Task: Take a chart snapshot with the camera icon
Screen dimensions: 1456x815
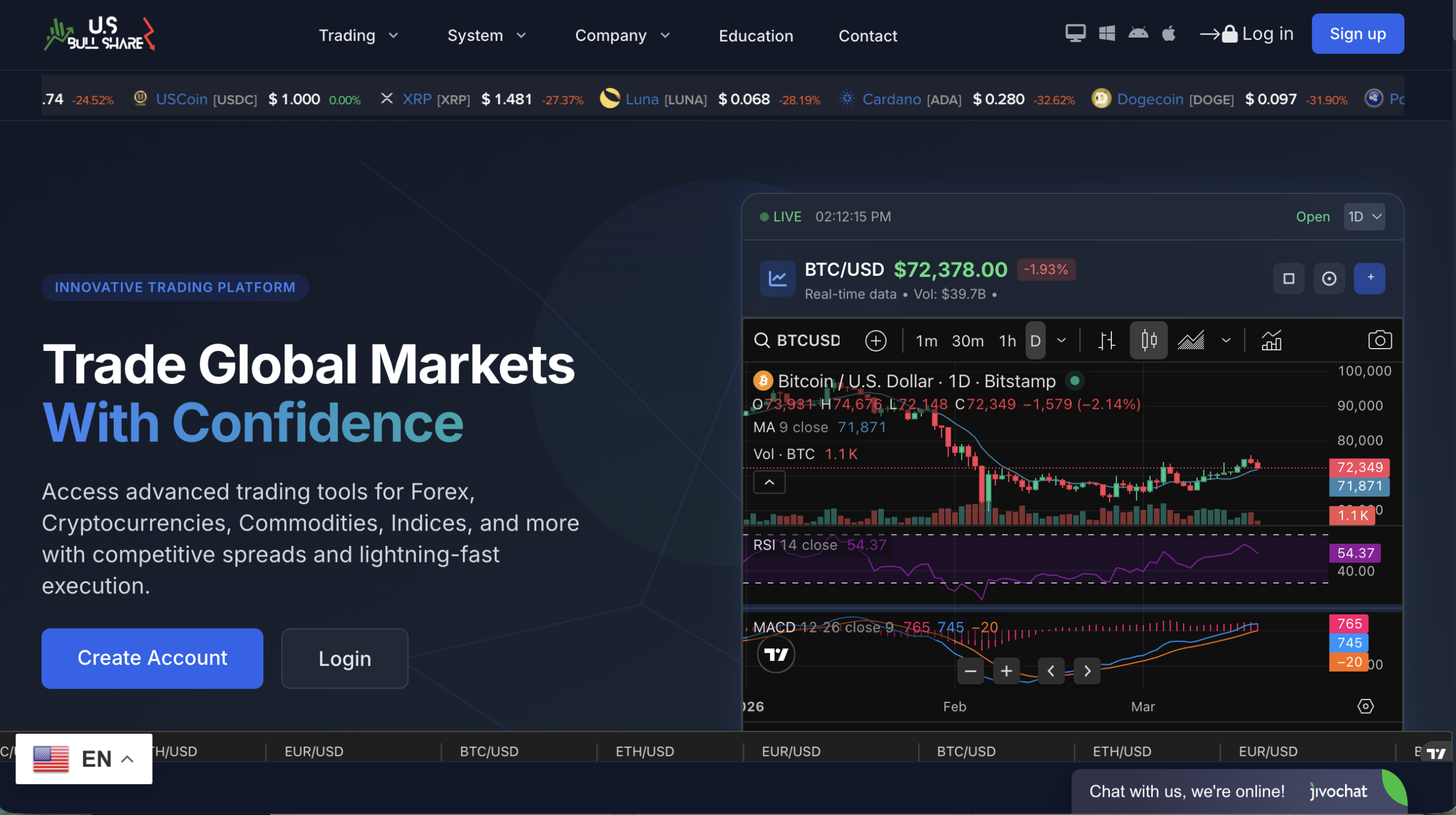Action: click(x=1380, y=340)
